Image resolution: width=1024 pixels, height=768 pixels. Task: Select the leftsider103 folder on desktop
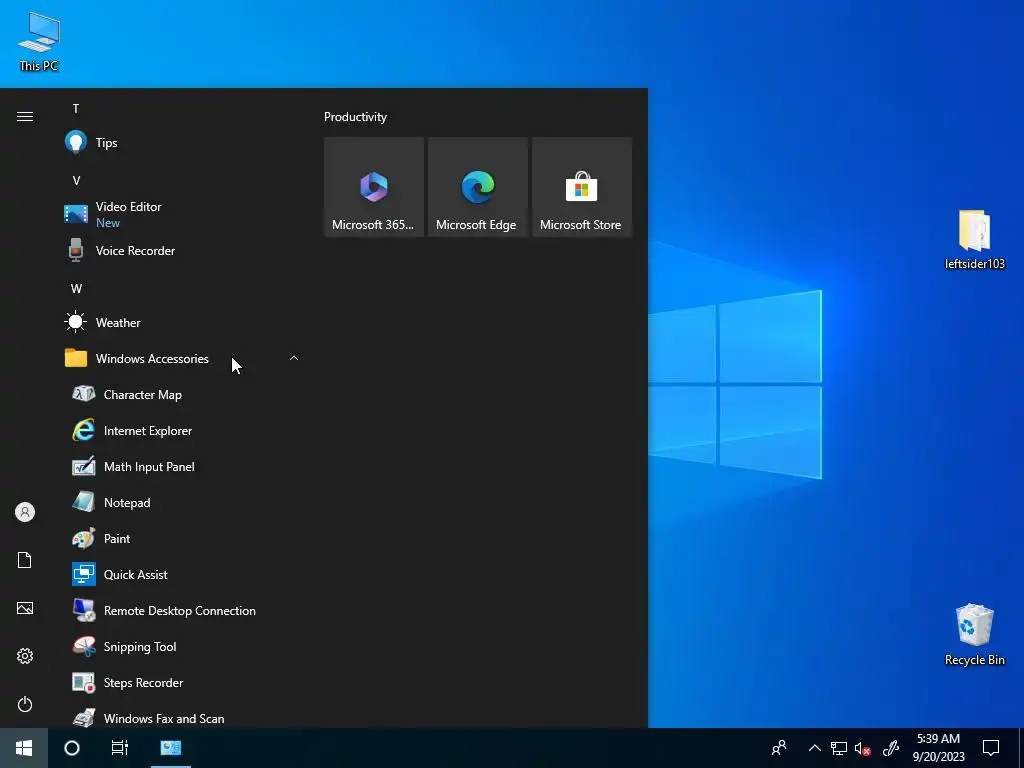point(974,240)
